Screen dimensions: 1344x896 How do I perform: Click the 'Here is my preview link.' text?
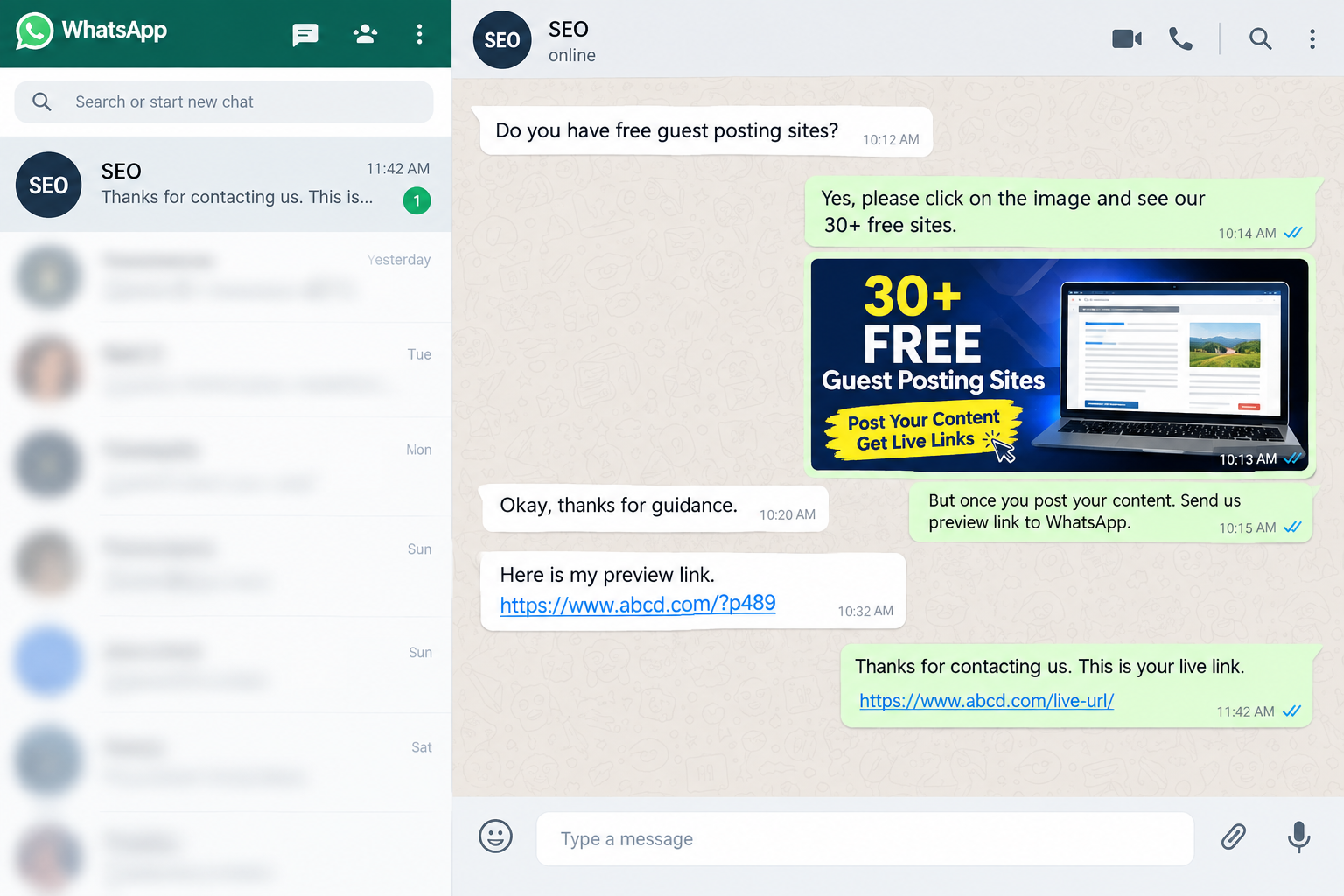point(607,575)
